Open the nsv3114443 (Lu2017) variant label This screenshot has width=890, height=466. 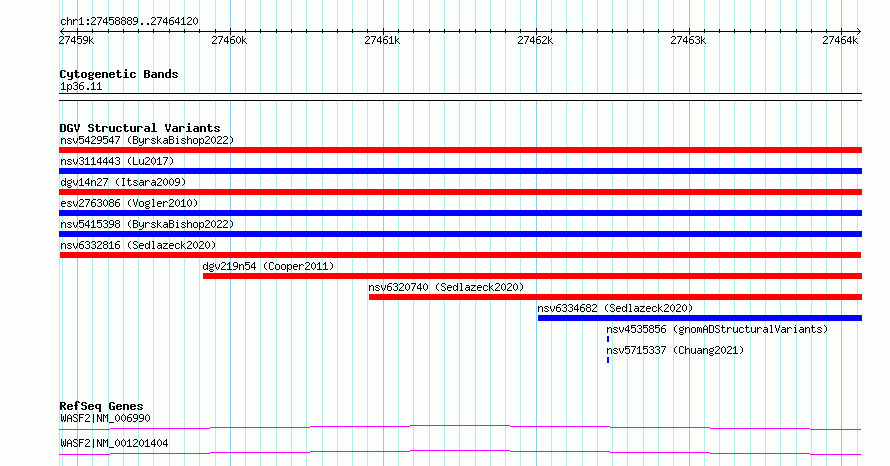[117, 161]
